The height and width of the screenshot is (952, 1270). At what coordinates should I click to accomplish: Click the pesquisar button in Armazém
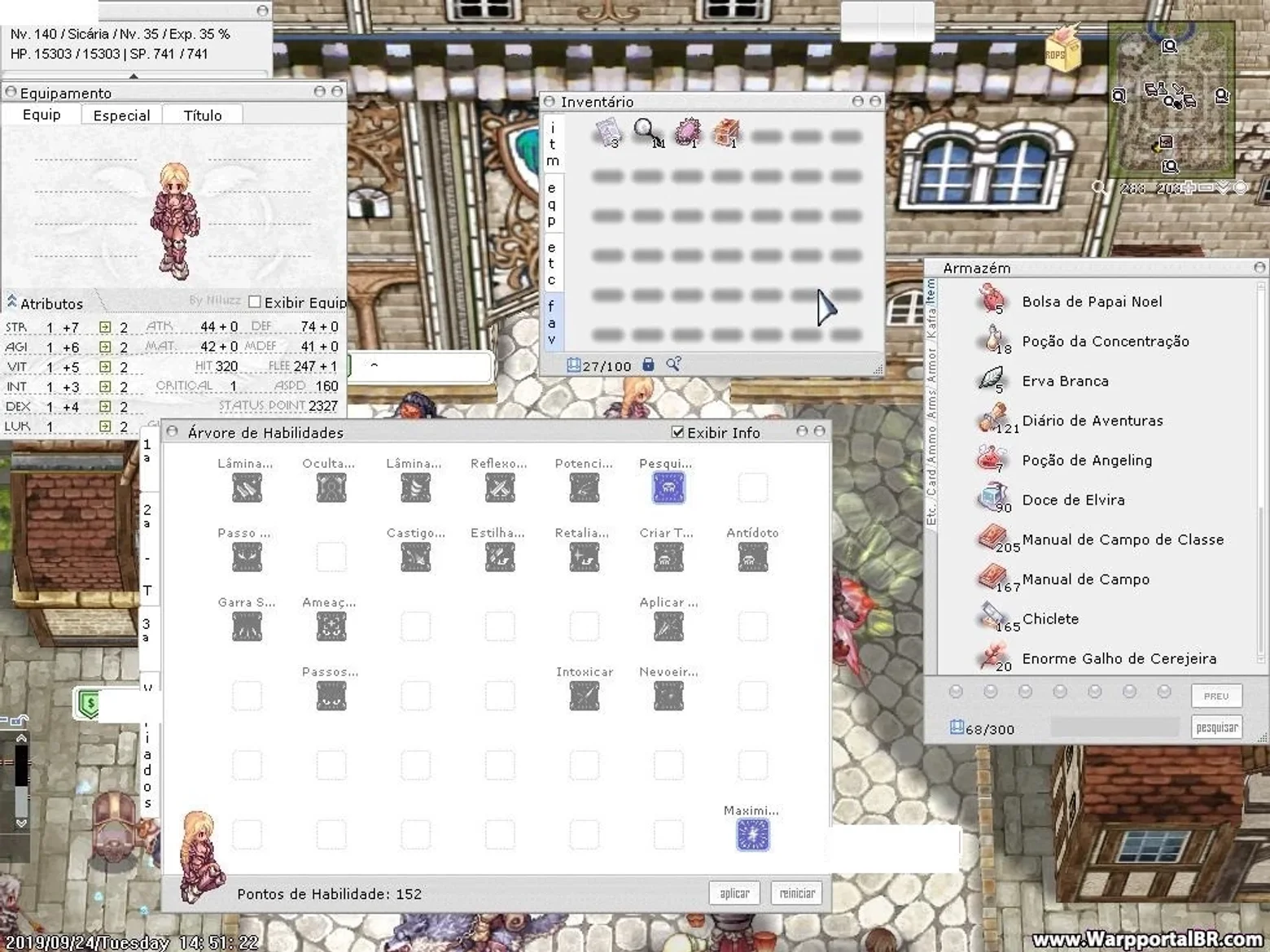(1217, 727)
